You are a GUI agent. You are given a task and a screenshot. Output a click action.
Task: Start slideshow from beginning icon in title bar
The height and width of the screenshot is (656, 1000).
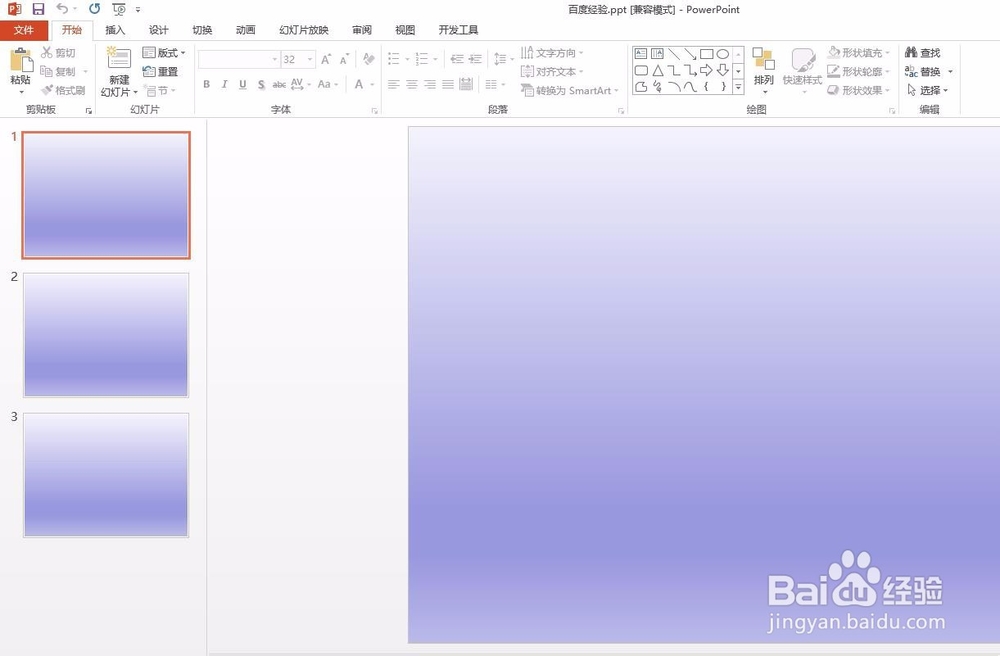click(119, 9)
